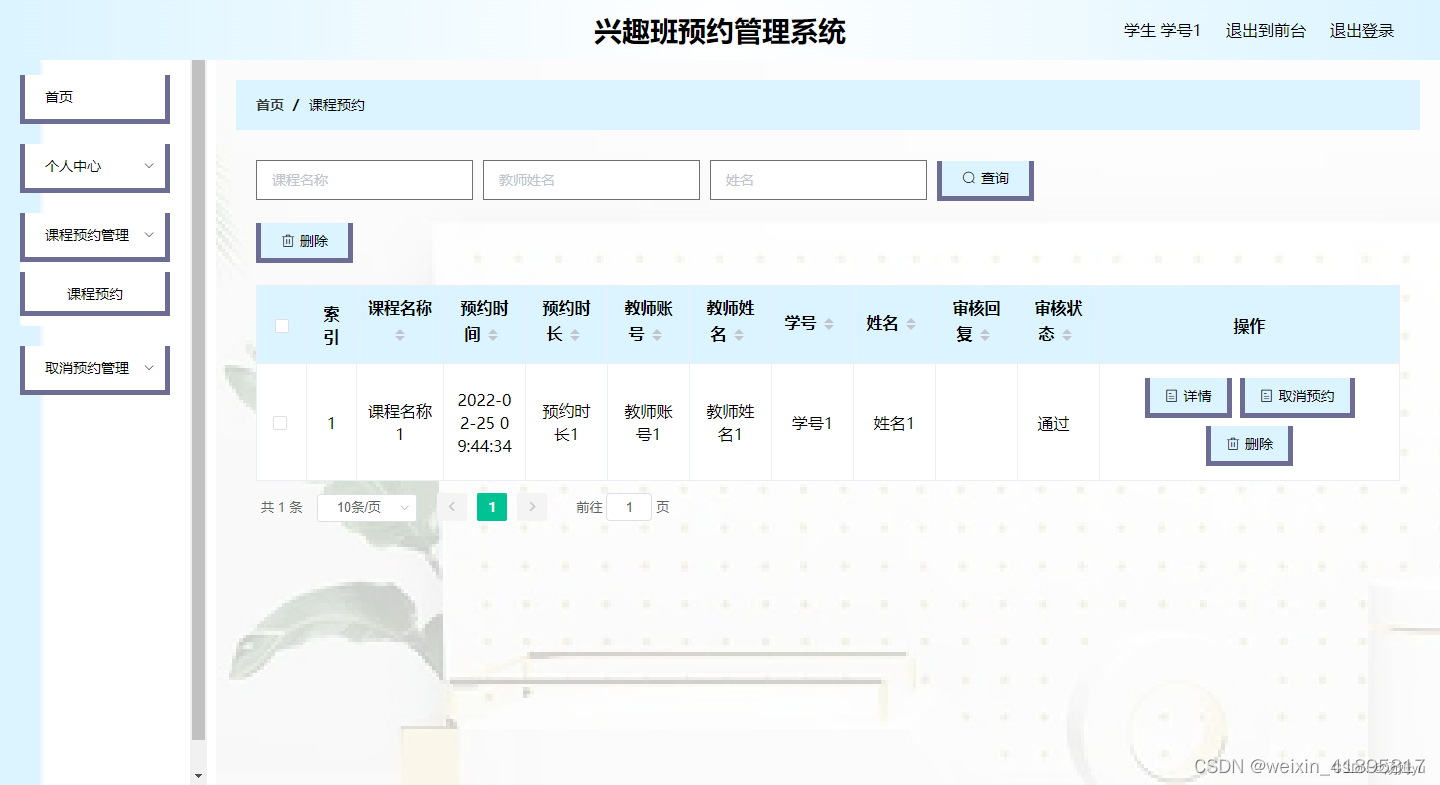Focus the 课程名称 search field
This screenshot has height=785, width=1440.
click(x=364, y=180)
